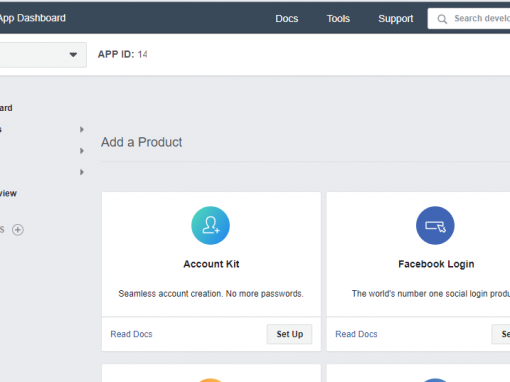The height and width of the screenshot is (382, 510).
Task: Click the orange product icon at bottom
Action: pos(210,380)
